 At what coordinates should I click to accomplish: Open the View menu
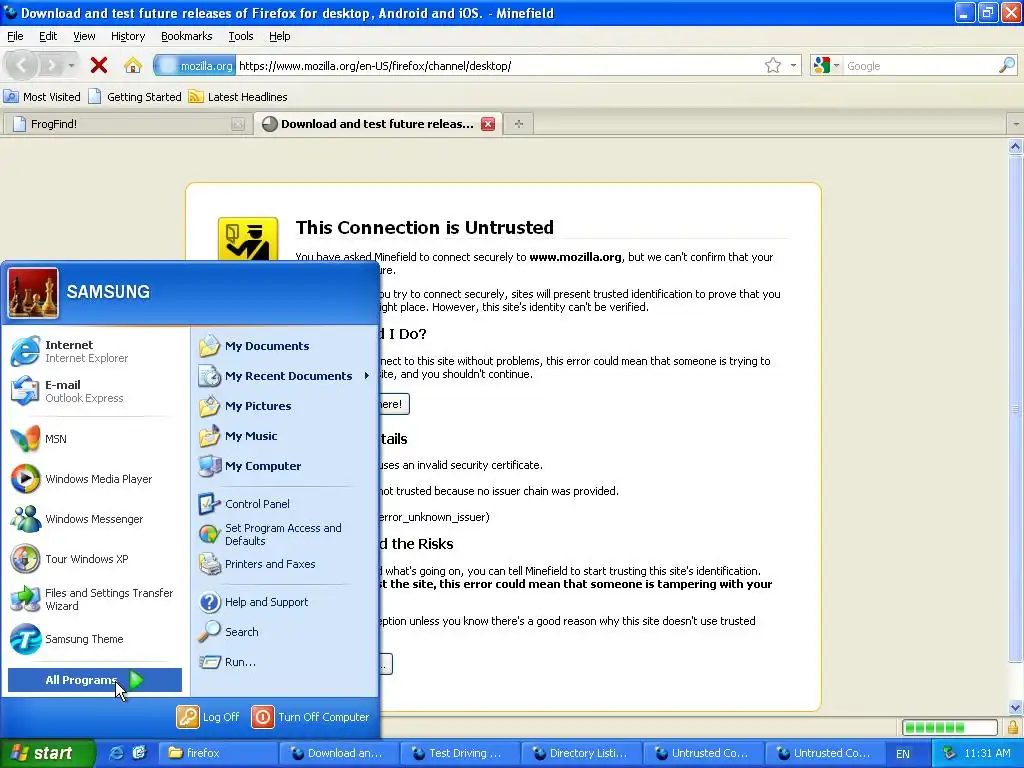point(84,36)
